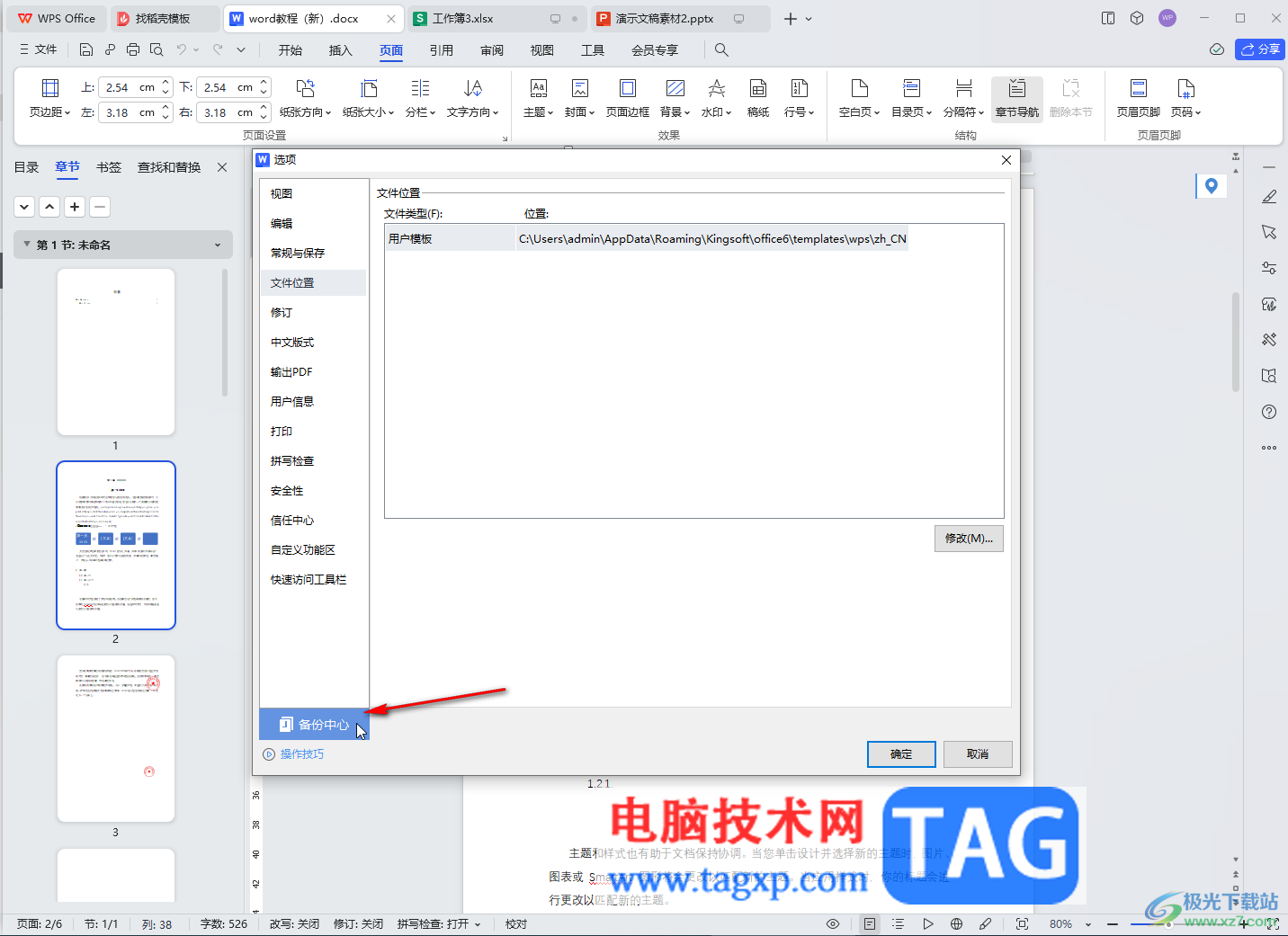
Task: Expand the page setup dialog launcher
Action: pyautogui.click(x=505, y=138)
